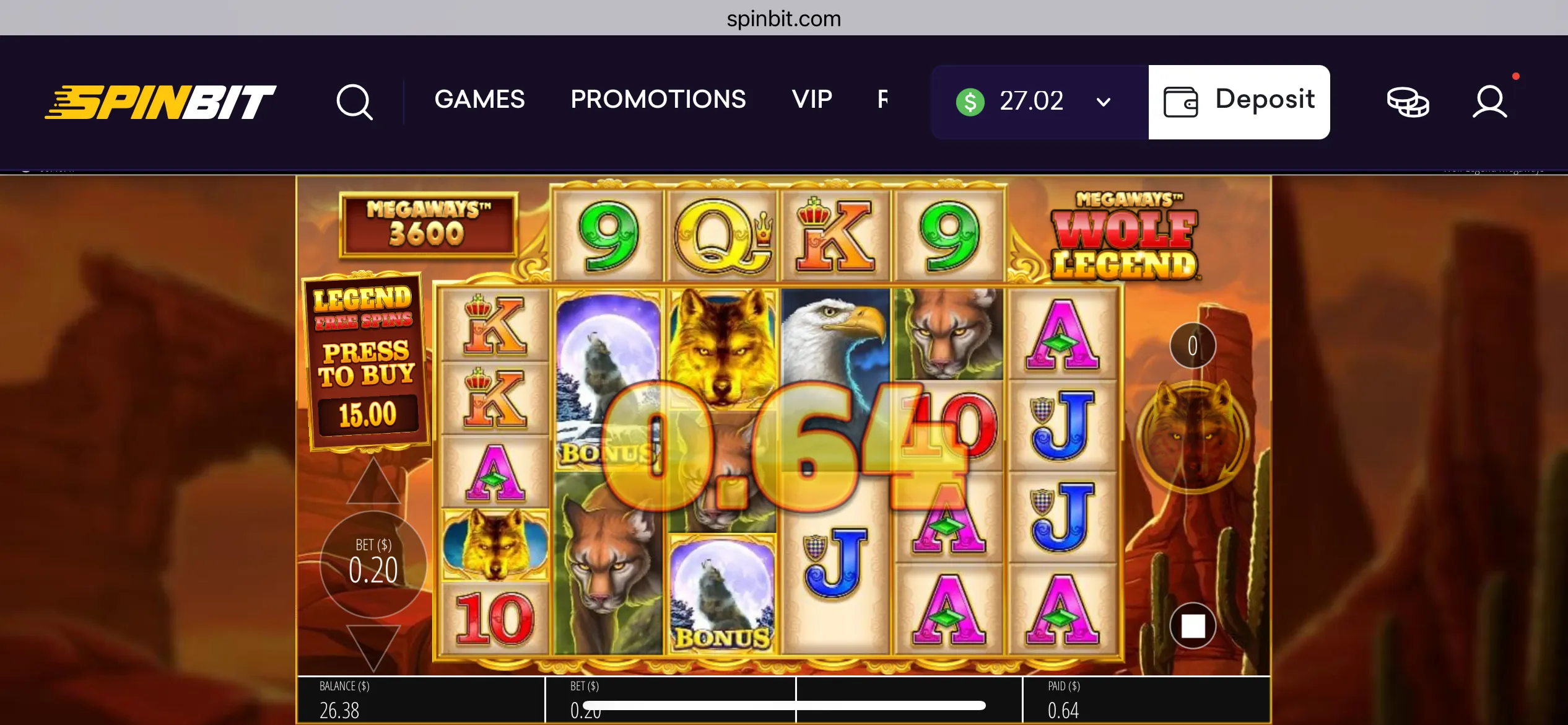Stop the spin with the square button

(x=1193, y=626)
